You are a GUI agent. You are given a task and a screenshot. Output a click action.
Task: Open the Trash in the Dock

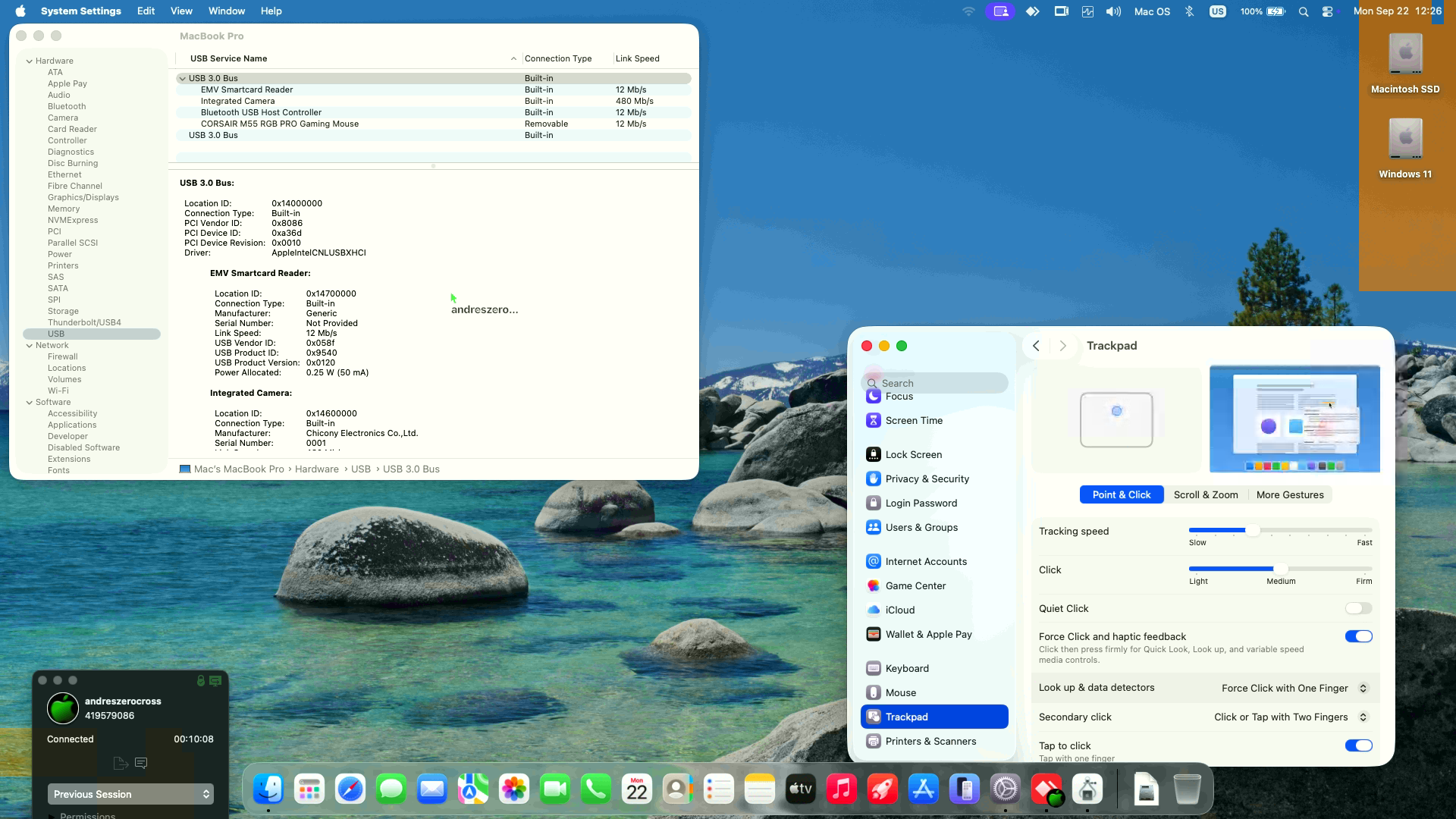(x=1187, y=789)
